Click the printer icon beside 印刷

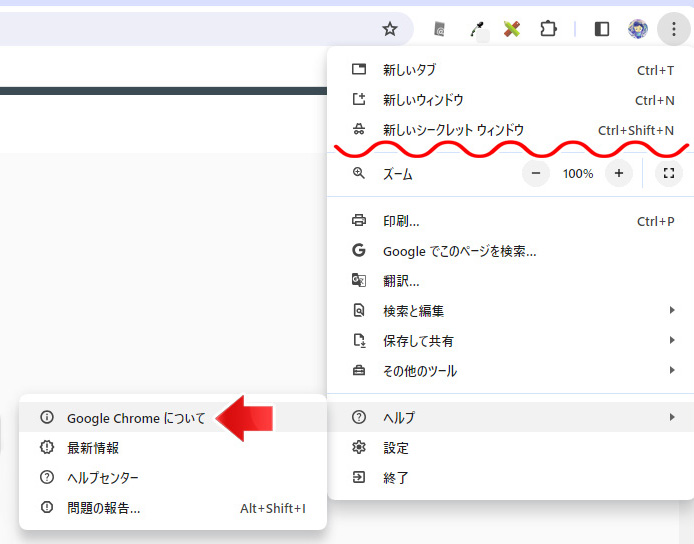coord(359,220)
